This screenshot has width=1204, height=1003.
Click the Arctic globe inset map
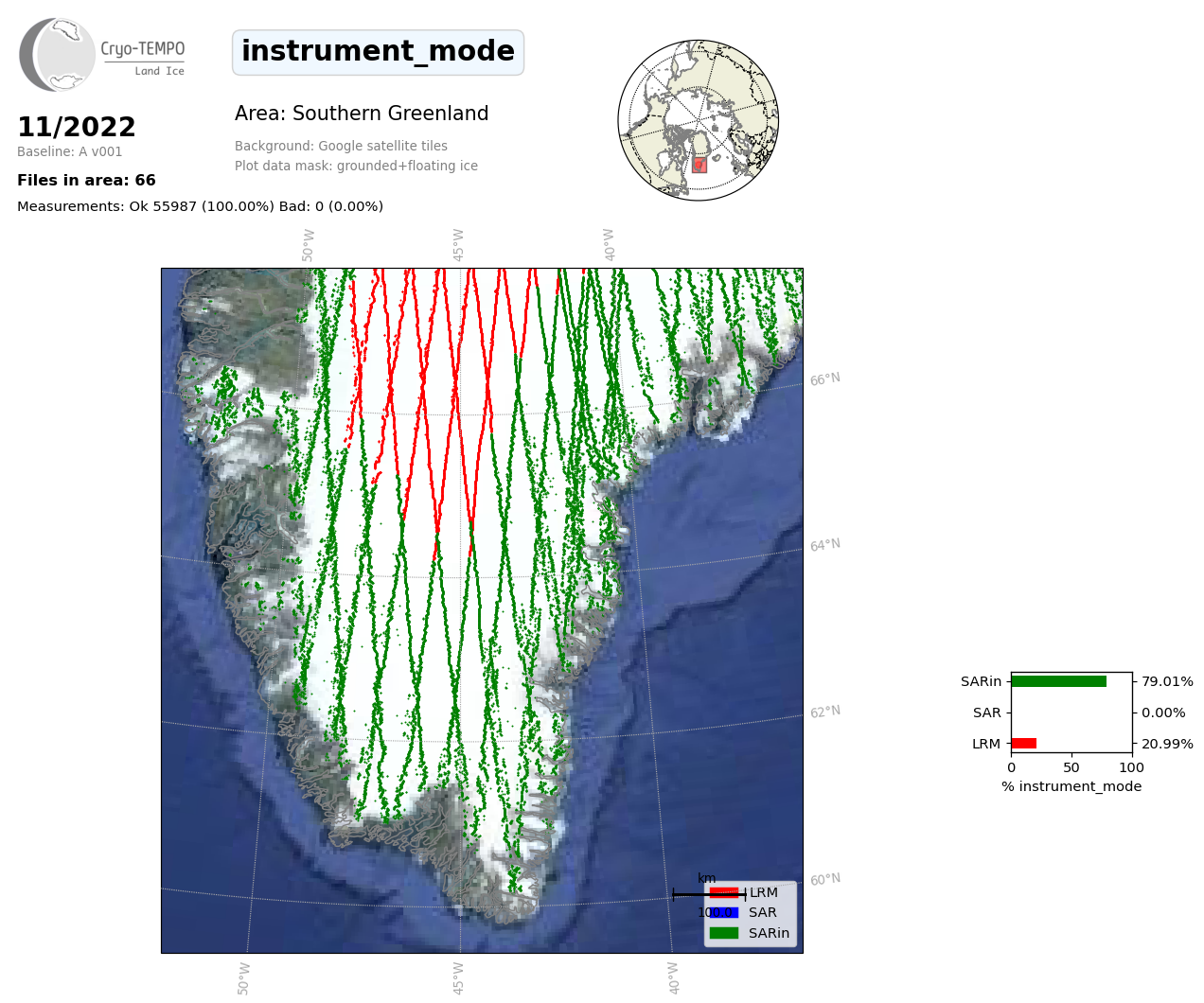point(699,120)
